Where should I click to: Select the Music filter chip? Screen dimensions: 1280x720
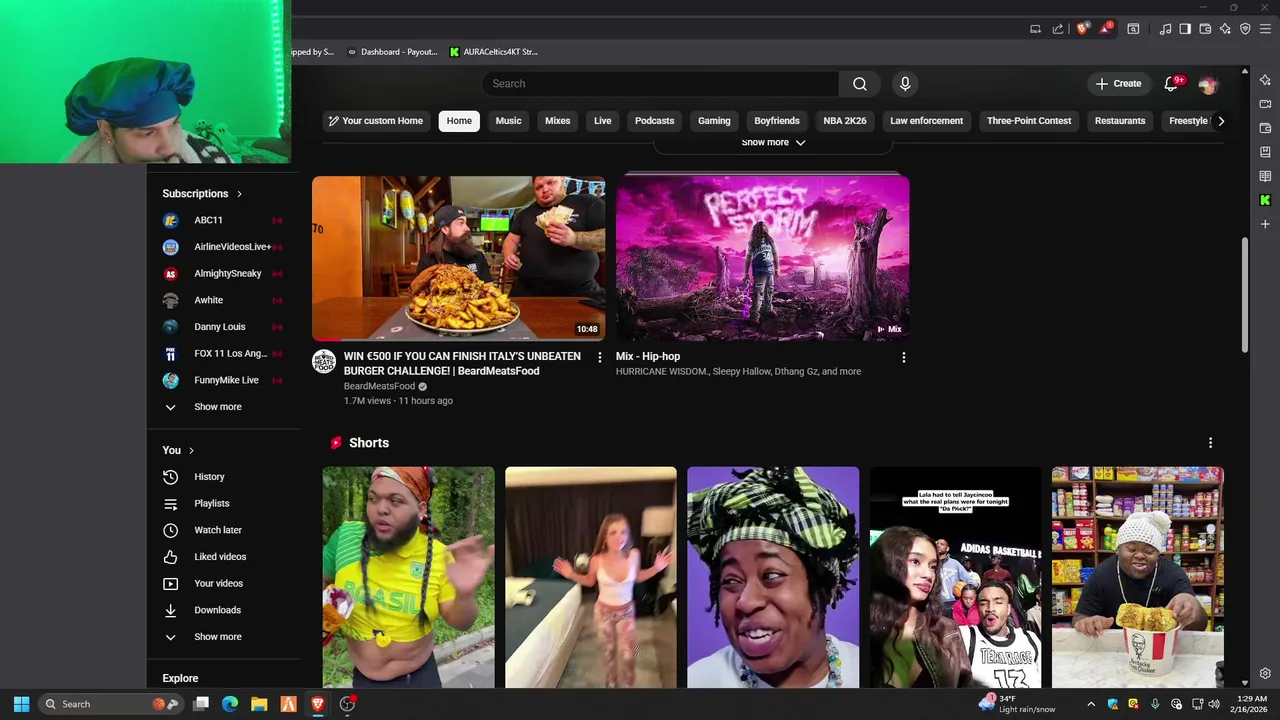[x=508, y=121]
